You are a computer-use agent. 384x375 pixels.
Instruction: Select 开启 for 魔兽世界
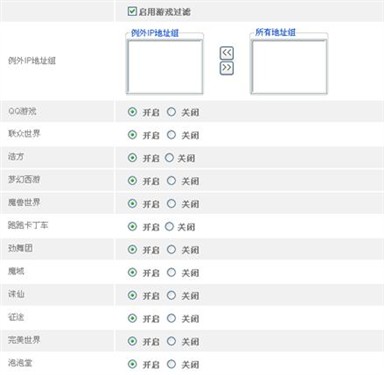[132, 203]
